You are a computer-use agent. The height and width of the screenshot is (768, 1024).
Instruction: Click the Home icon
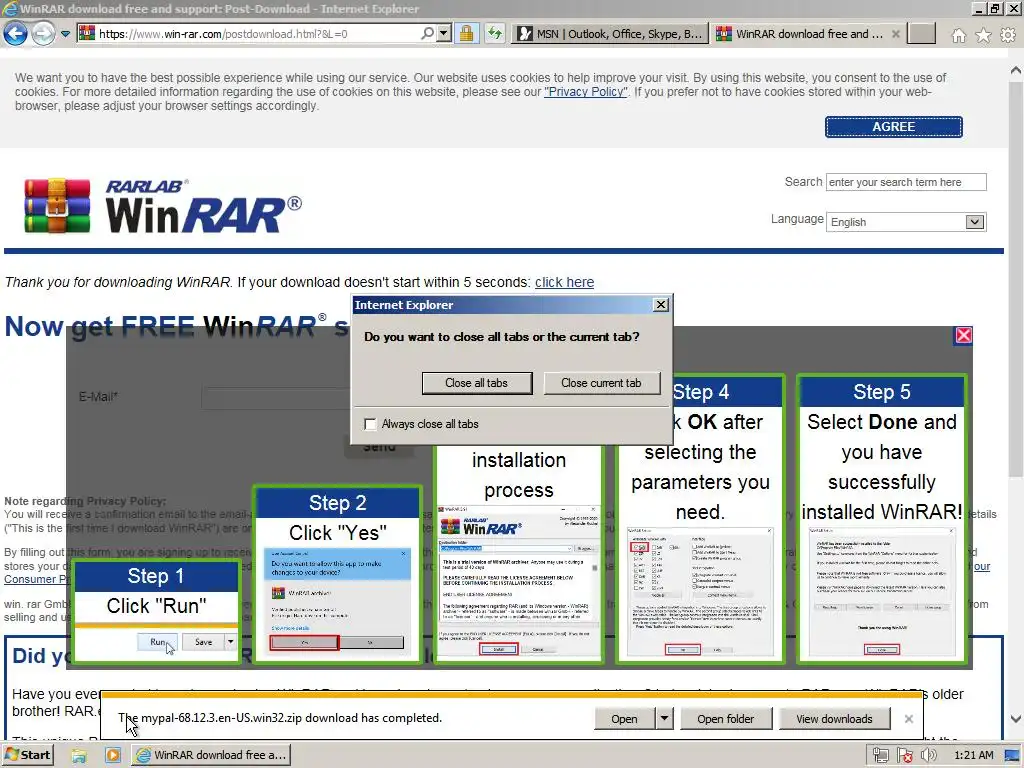[958, 35]
